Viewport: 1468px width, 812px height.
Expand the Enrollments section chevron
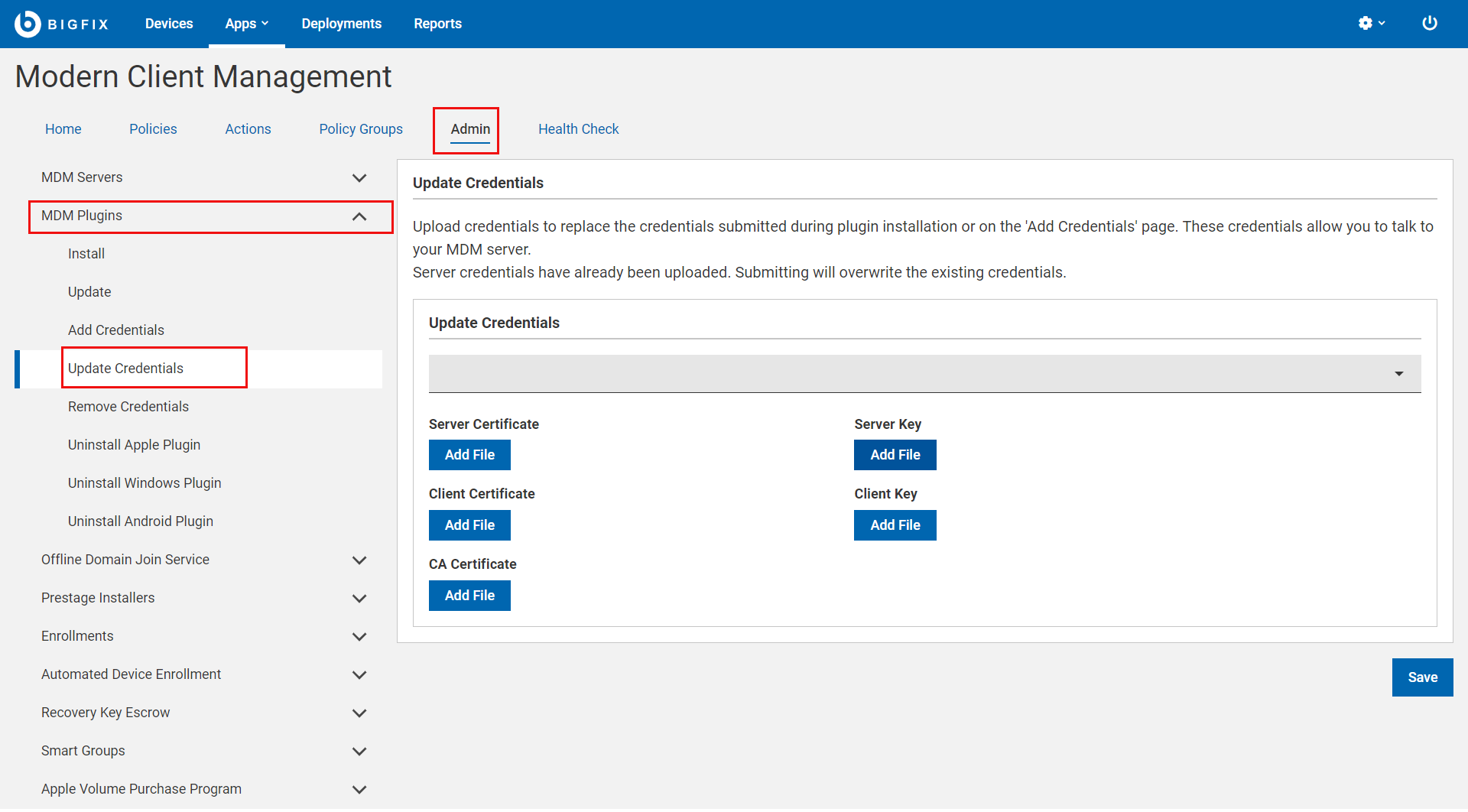(359, 636)
